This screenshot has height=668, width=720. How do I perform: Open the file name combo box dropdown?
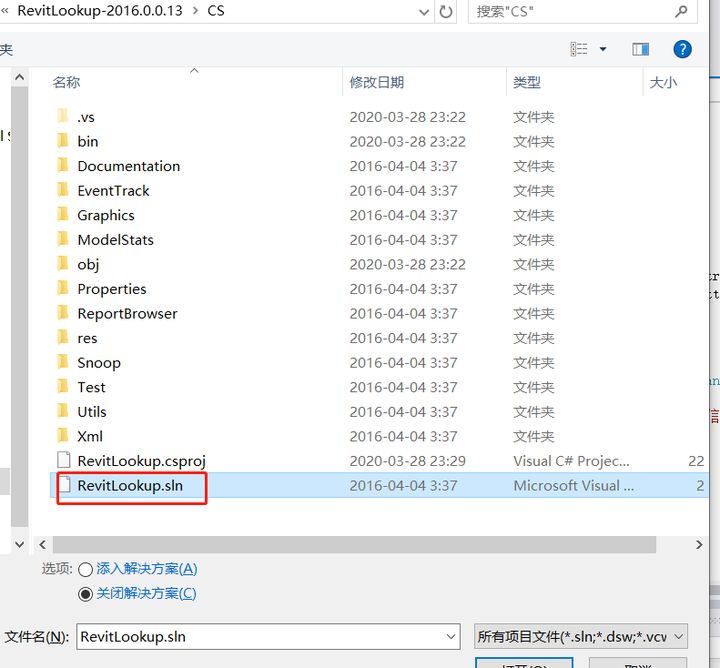tap(451, 636)
